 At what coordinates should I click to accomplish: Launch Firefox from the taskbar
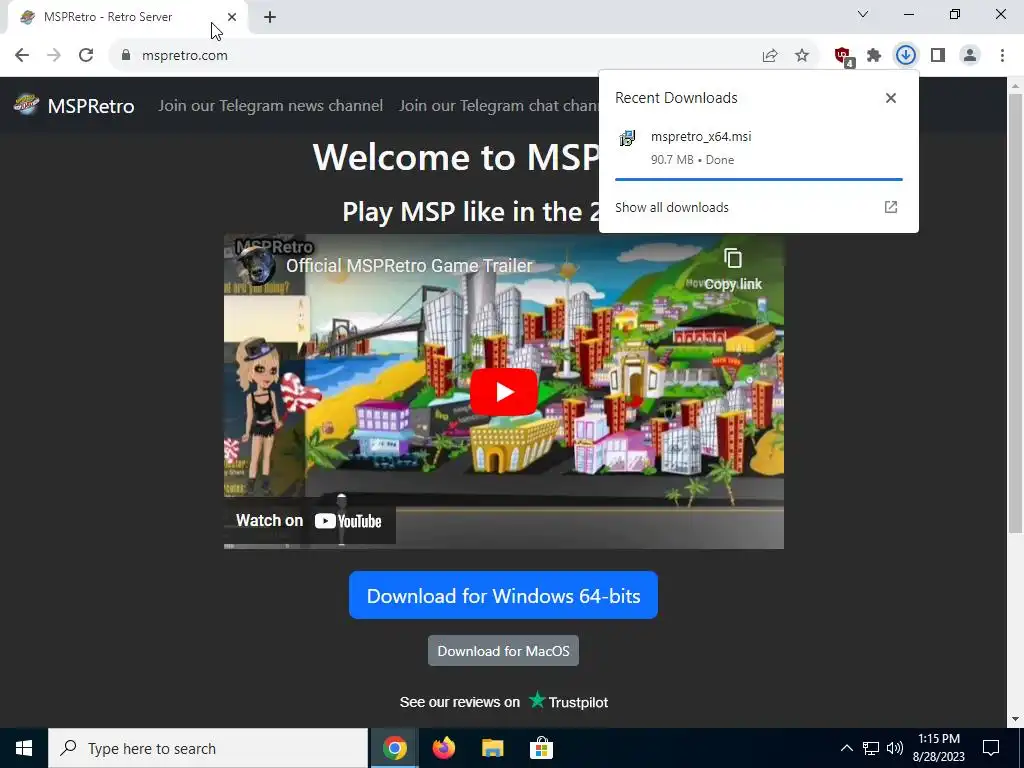coord(443,748)
